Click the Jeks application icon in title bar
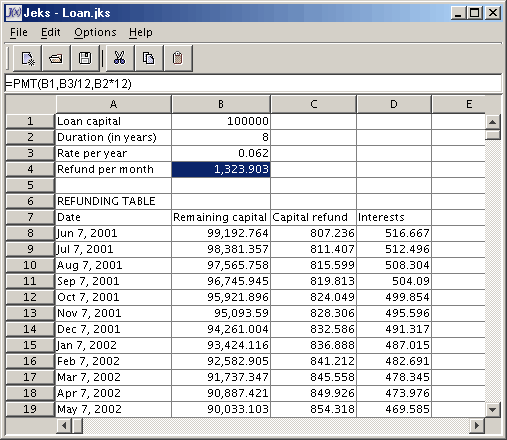 pyautogui.click(x=14, y=13)
